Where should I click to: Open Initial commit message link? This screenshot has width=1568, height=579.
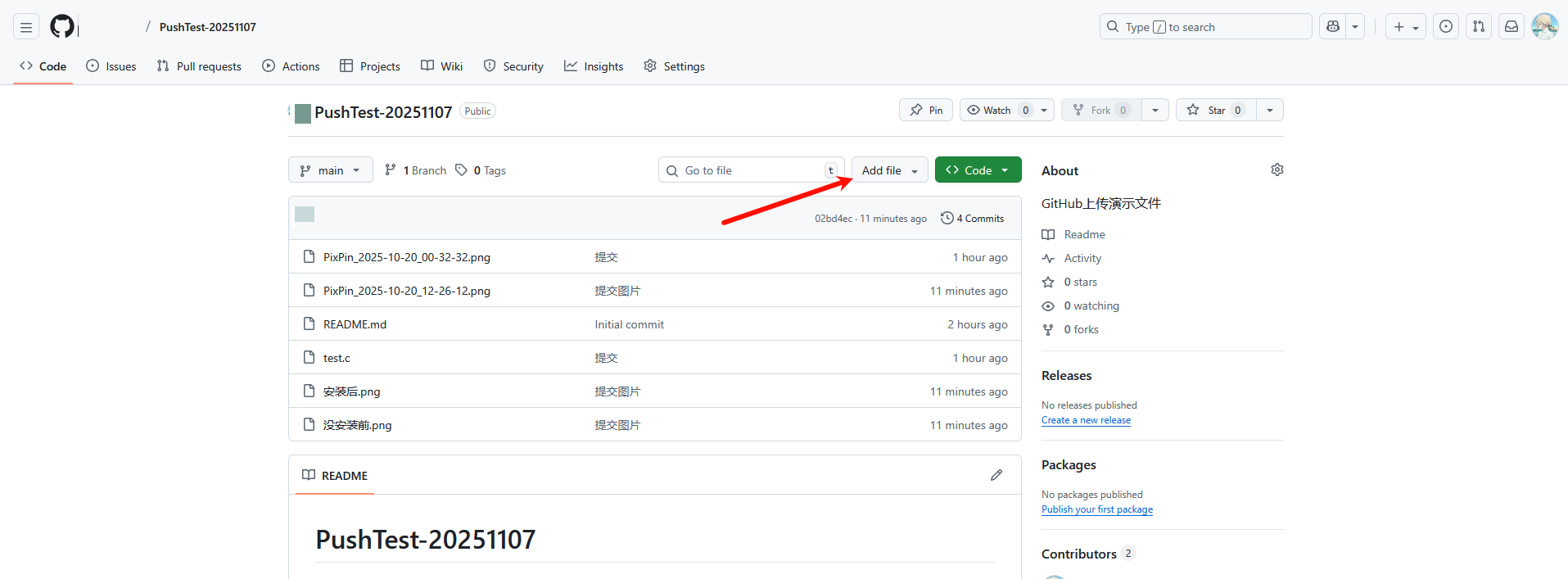630,324
